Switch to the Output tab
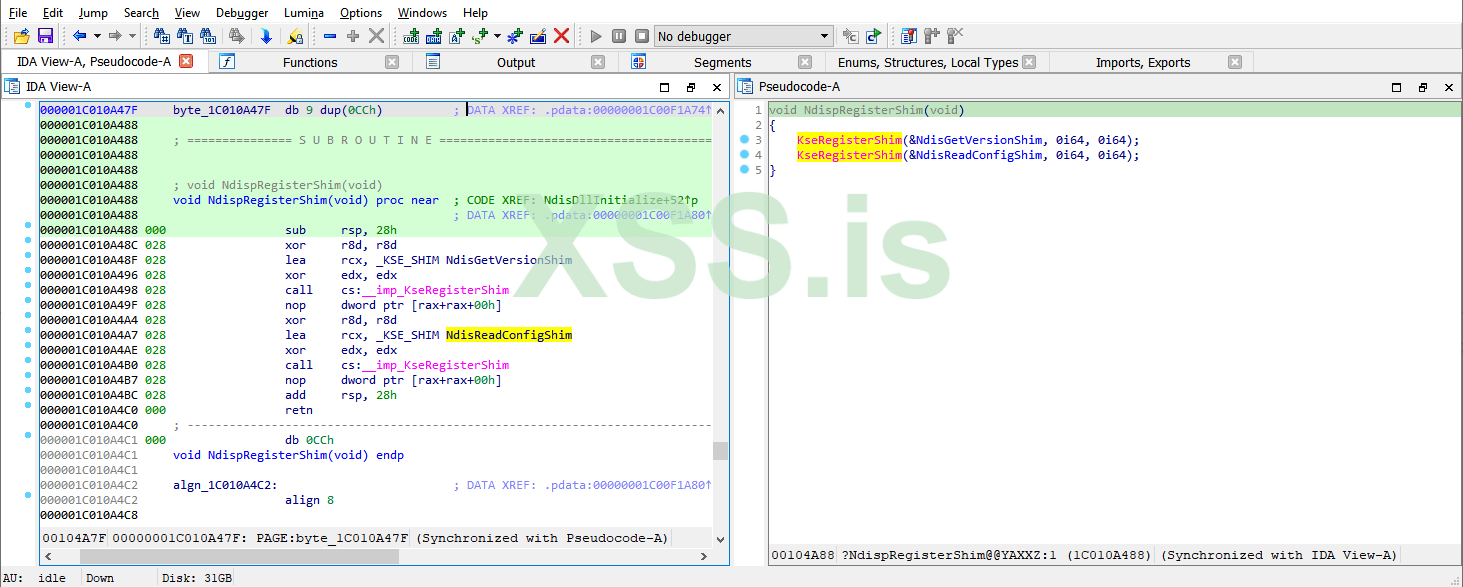1463x587 pixels. (x=516, y=62)
